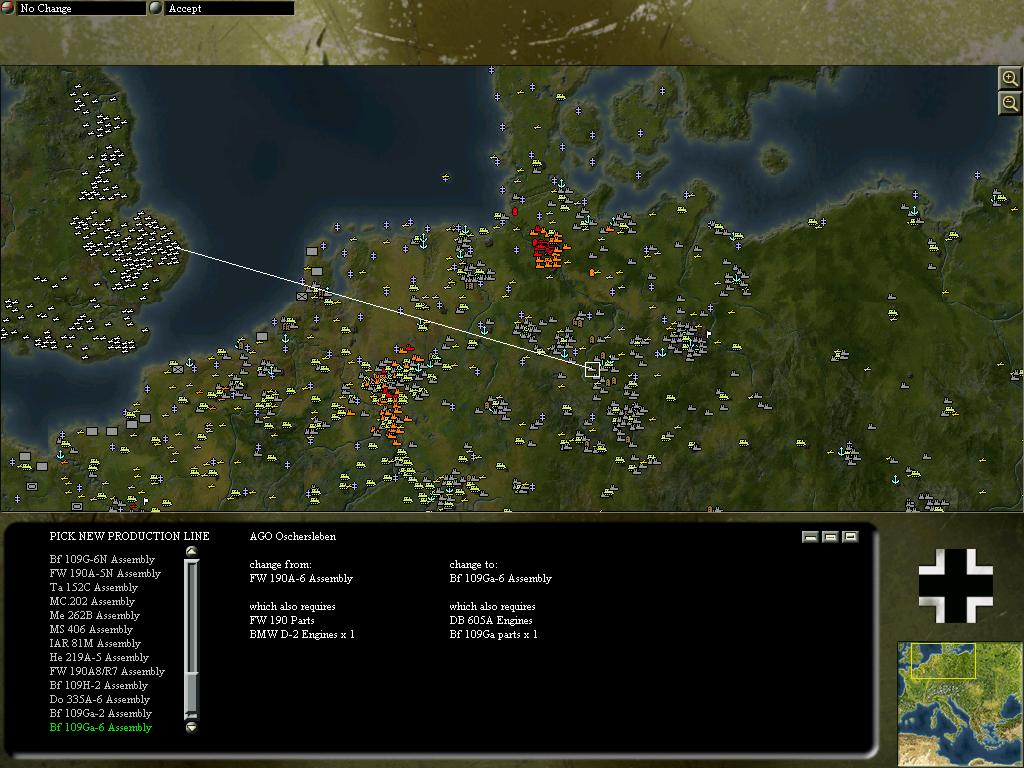Choose MS 406 Assembly from list
The image size is (1024, 768).
point(91,630)
